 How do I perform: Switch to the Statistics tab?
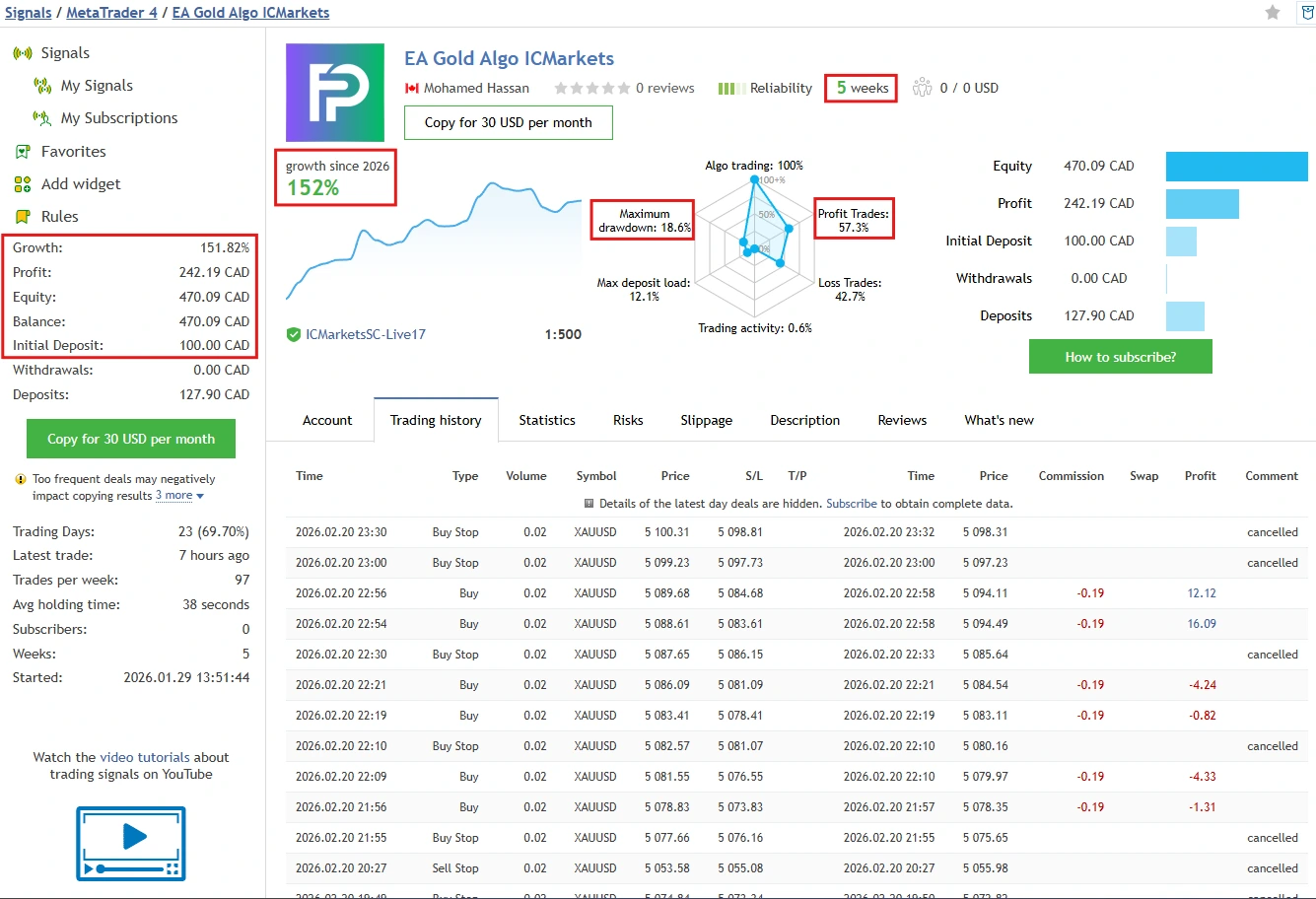[x=547, y=420]
